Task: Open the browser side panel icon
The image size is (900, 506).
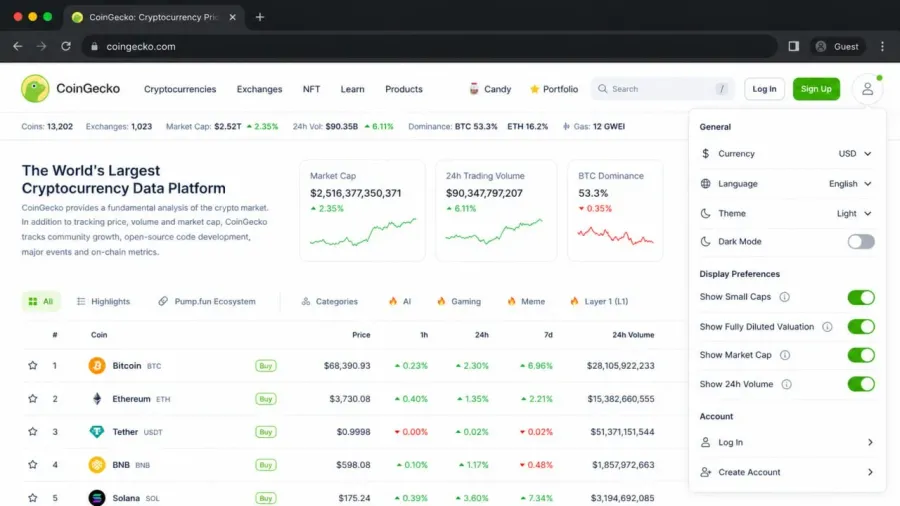Action: [793, 46]
